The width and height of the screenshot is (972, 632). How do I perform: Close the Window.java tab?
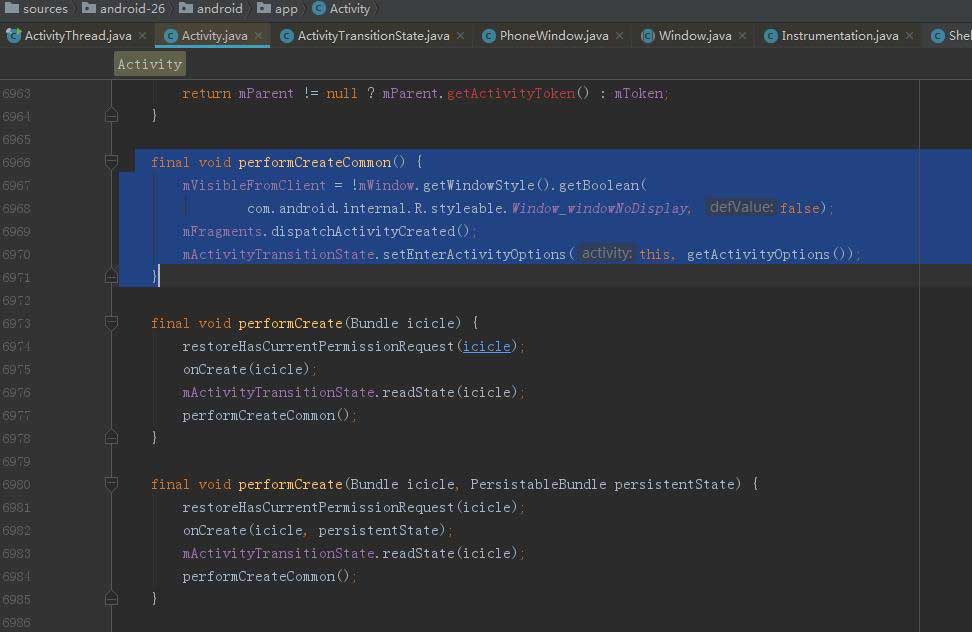(x=743, y=36)
